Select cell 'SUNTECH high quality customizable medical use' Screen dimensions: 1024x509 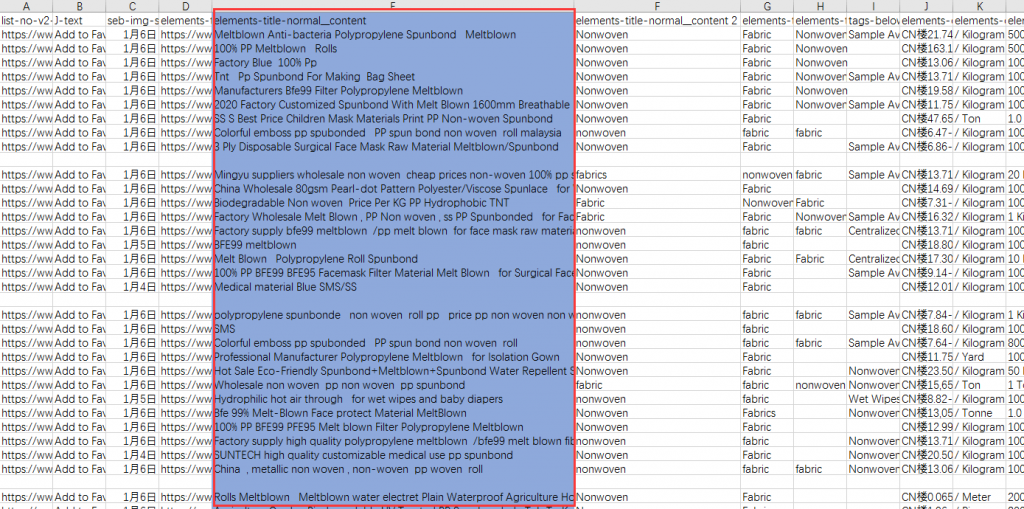(x=394, y=455)
